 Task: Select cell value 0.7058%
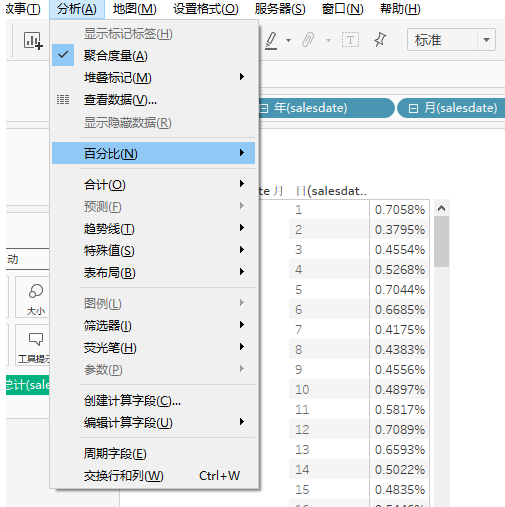pyautogui.click(x=400, y=210)
